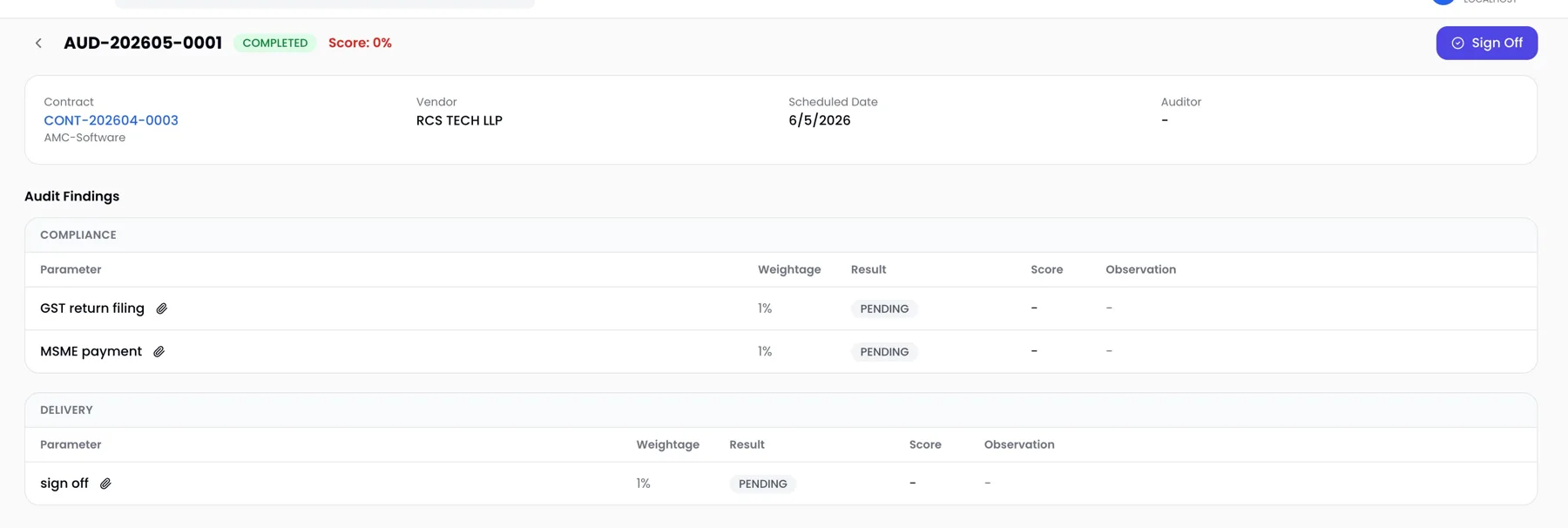Click PENDING badge in GST return filing row

pos(884,308)
